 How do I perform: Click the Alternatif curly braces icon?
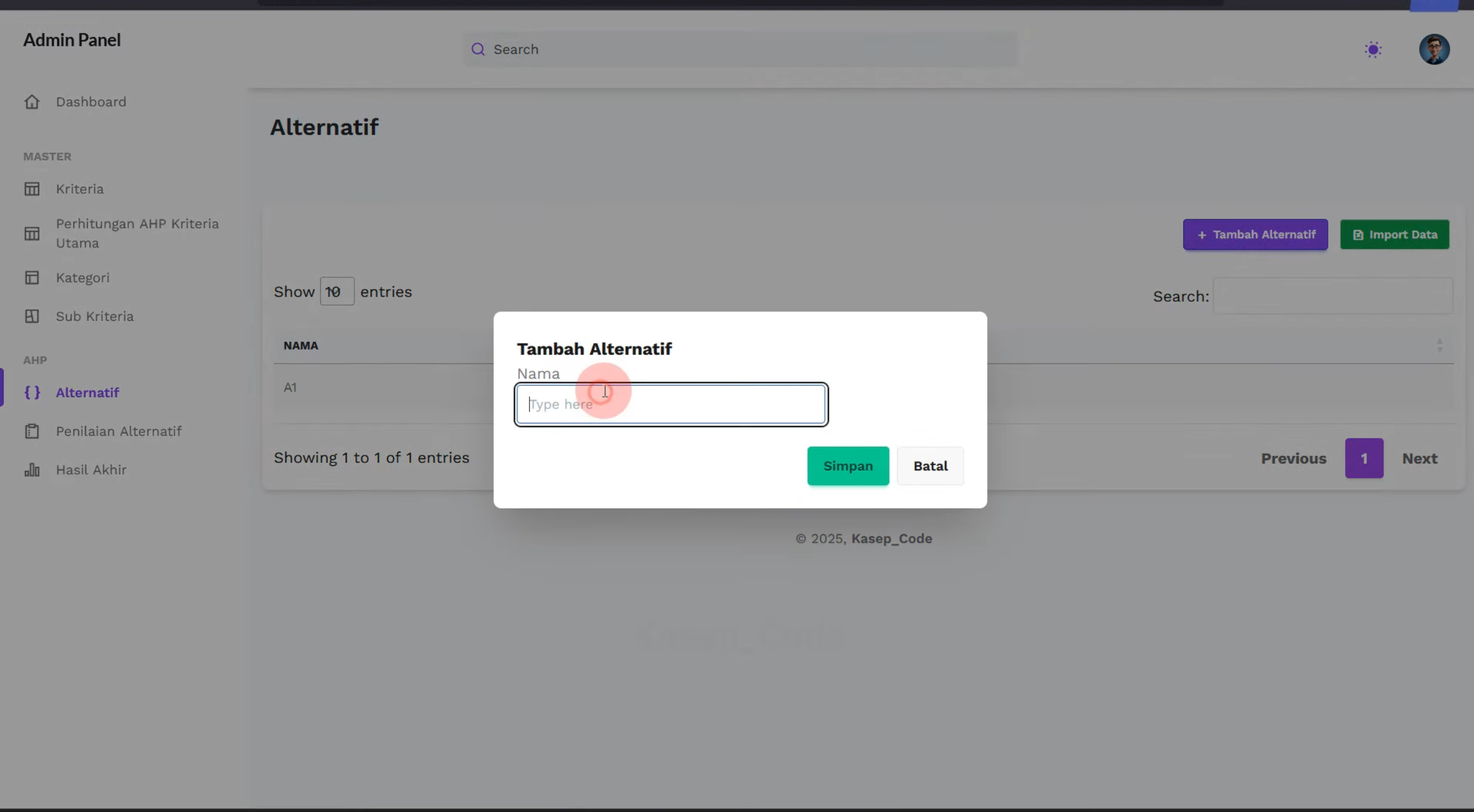pos(32,392)
